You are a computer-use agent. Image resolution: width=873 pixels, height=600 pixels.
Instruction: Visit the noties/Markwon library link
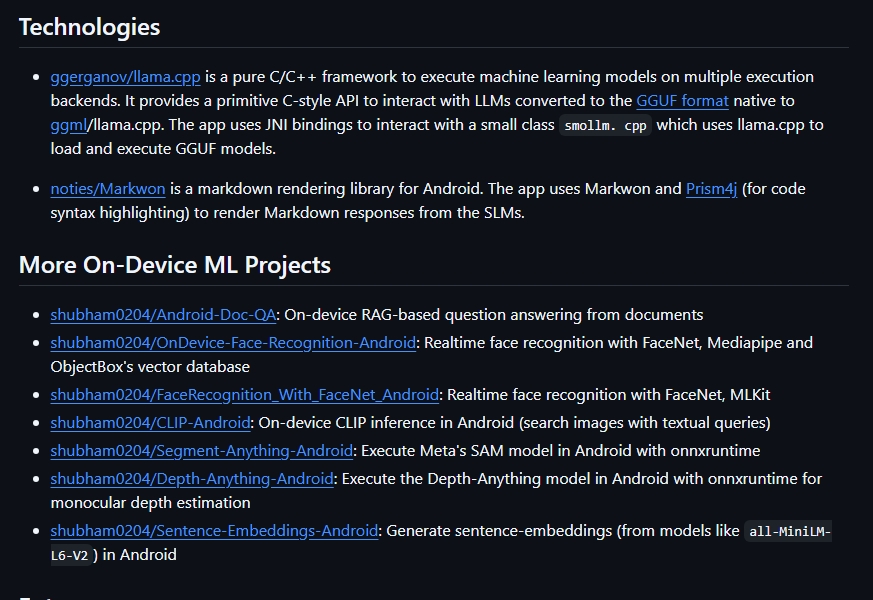coord(108,189)
